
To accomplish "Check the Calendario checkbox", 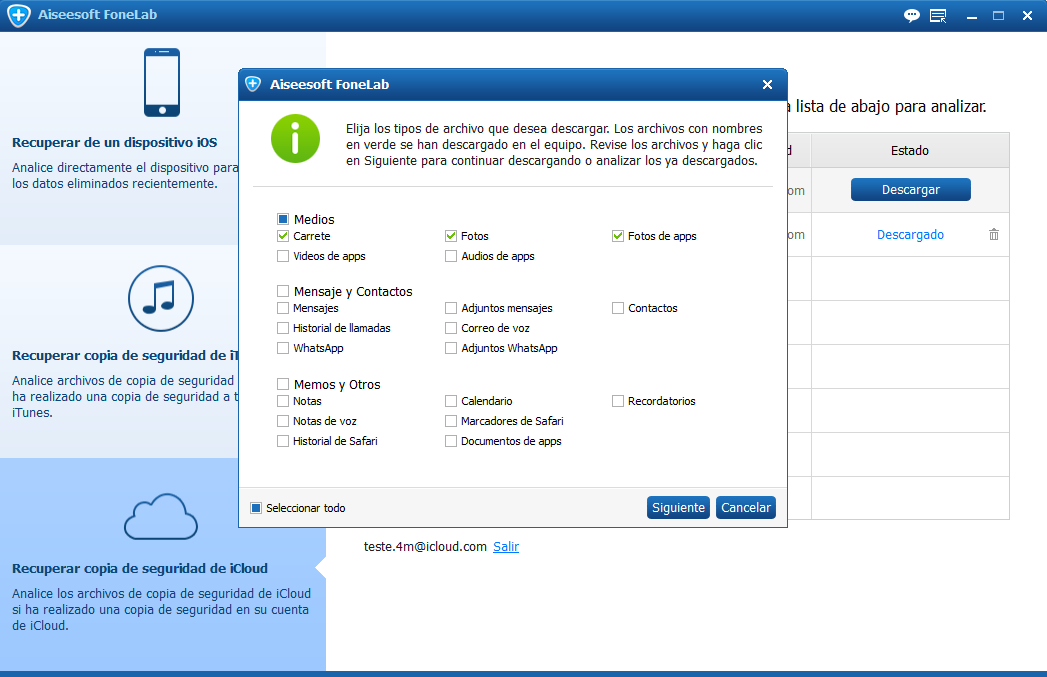I will tap(451, 401).
